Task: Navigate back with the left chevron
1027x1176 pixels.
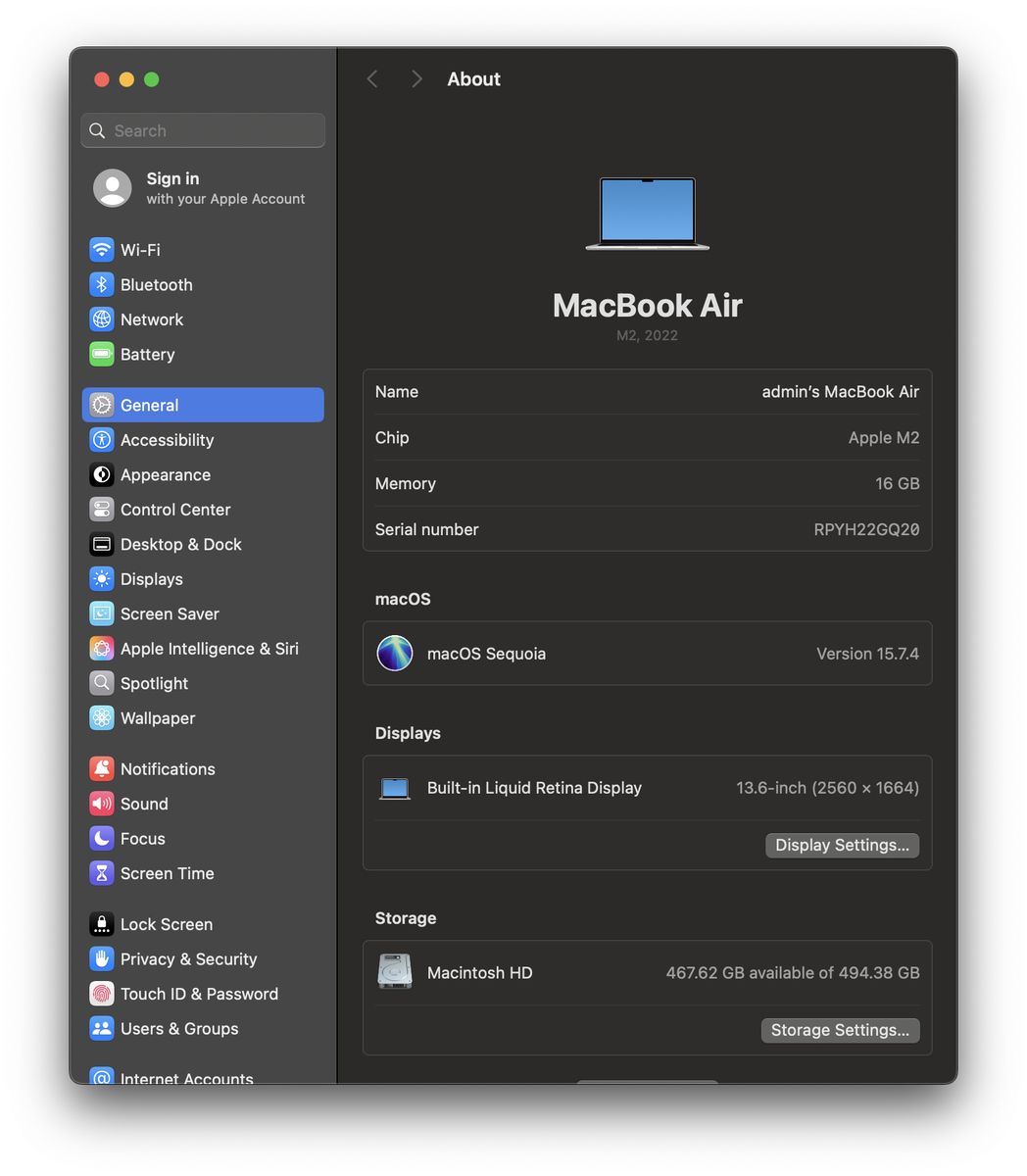Action: (372, 79)
